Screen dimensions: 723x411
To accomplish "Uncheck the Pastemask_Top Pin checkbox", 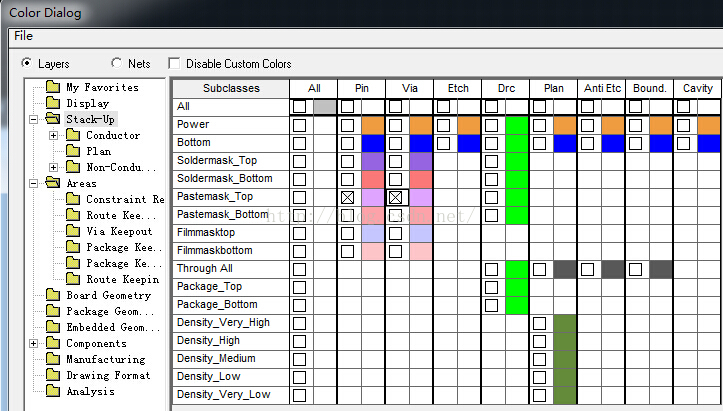I will coord(347,197).
